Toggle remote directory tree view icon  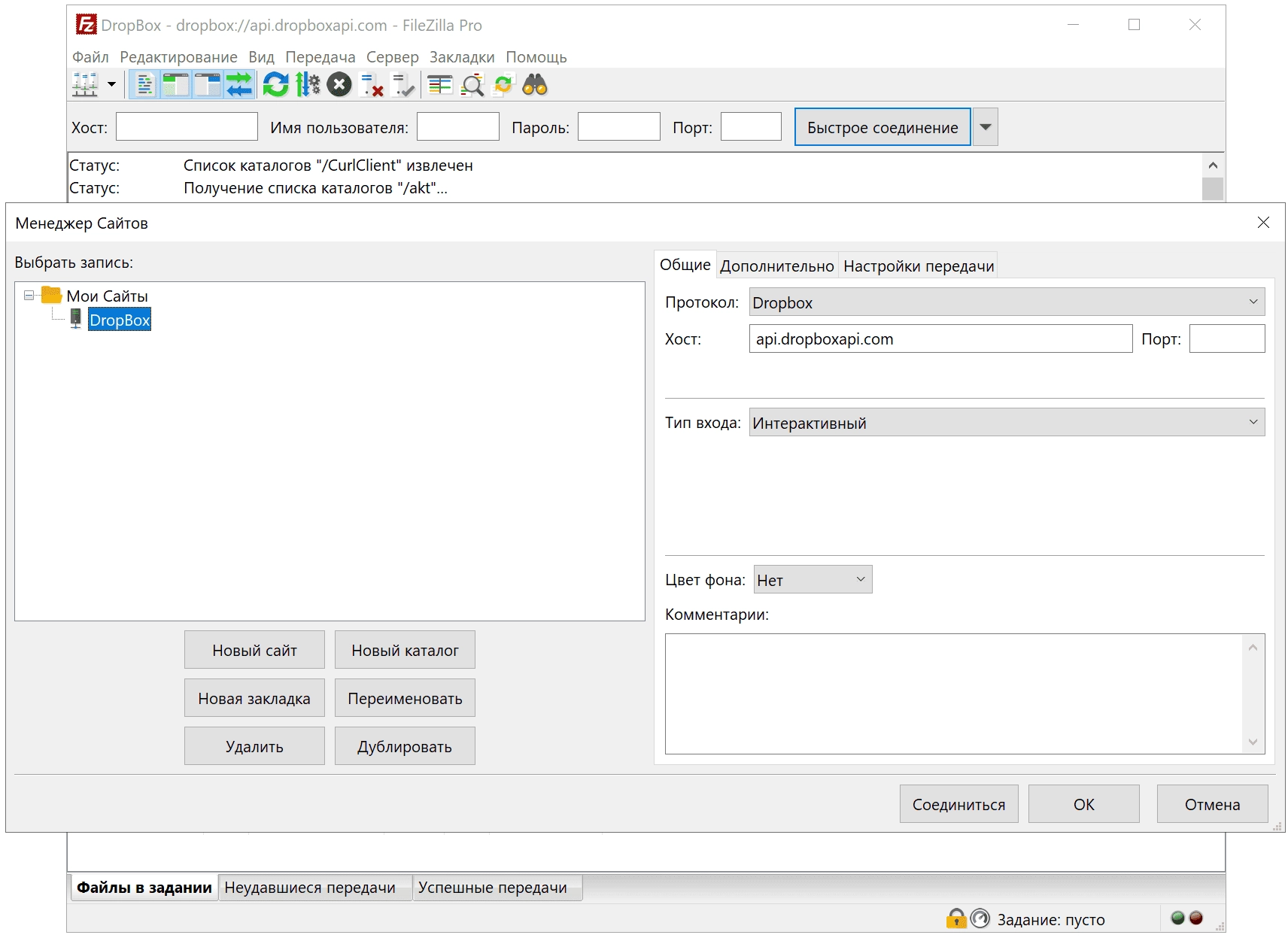[x=208, y=85]
